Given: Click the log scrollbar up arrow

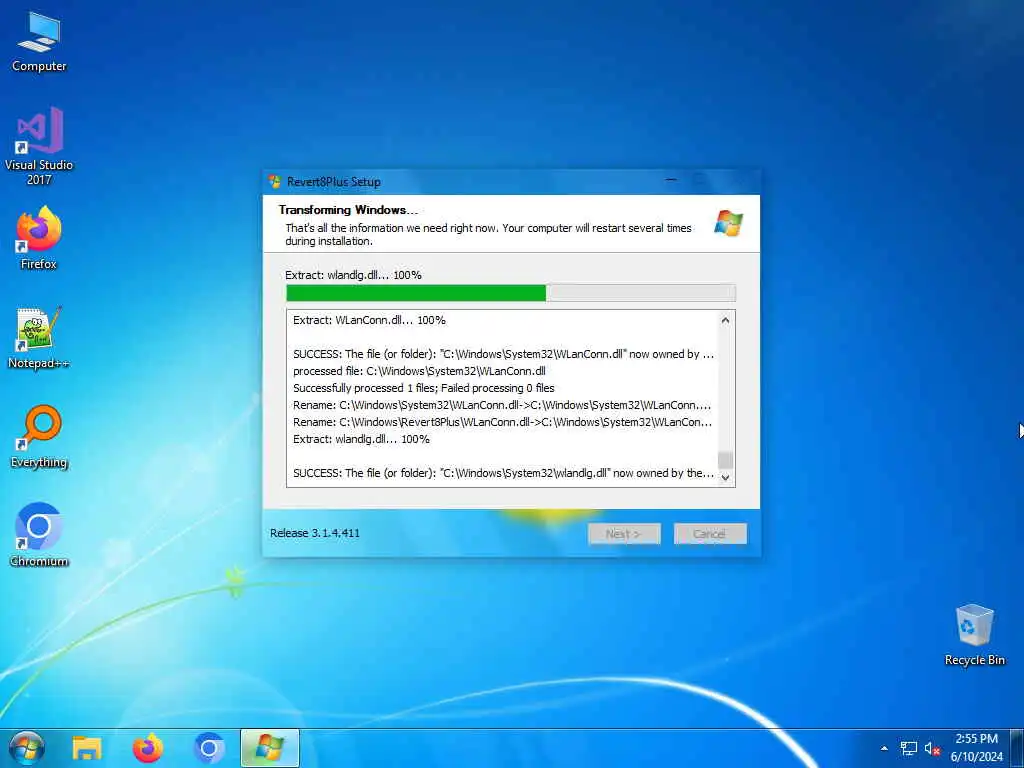Looking at the screenshot, I should pyautogui.click(x=726, y=320).
